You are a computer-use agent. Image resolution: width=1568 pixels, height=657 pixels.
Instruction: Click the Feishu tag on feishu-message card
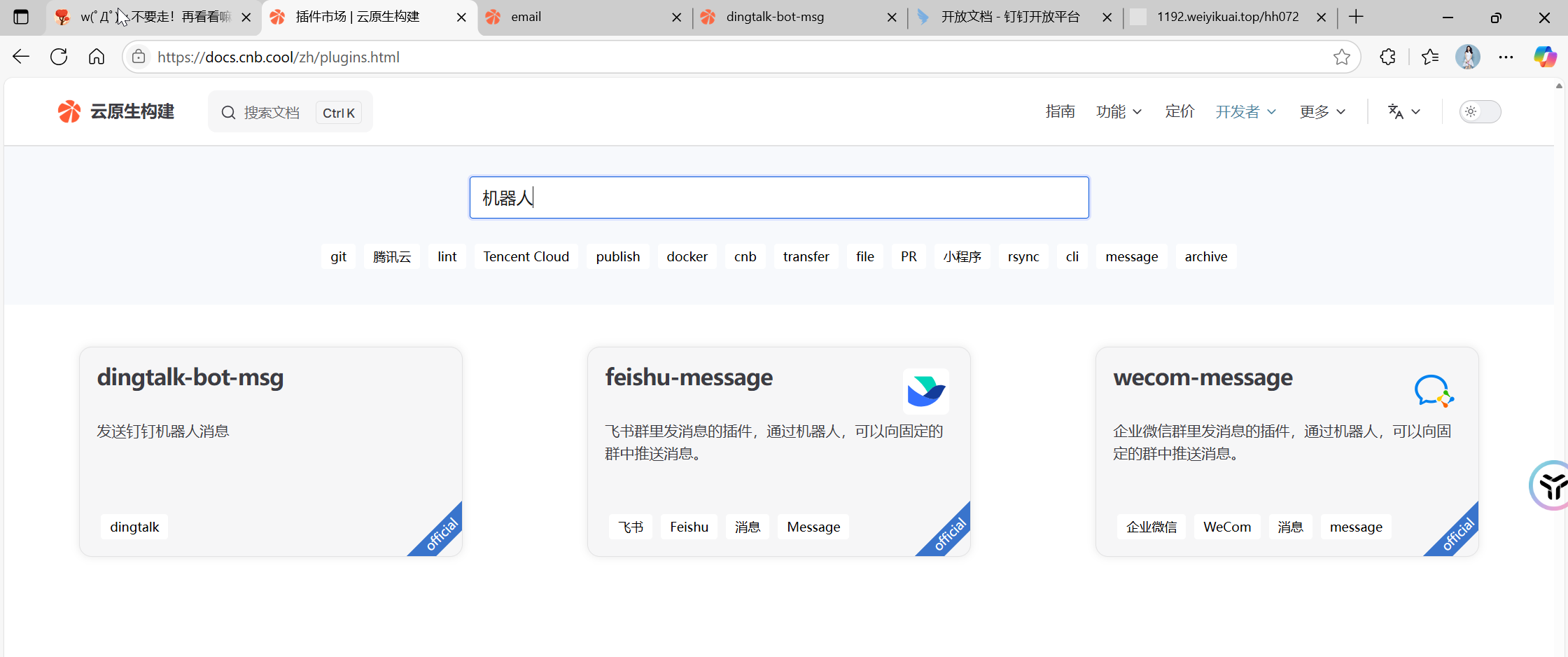pos(689,527)
